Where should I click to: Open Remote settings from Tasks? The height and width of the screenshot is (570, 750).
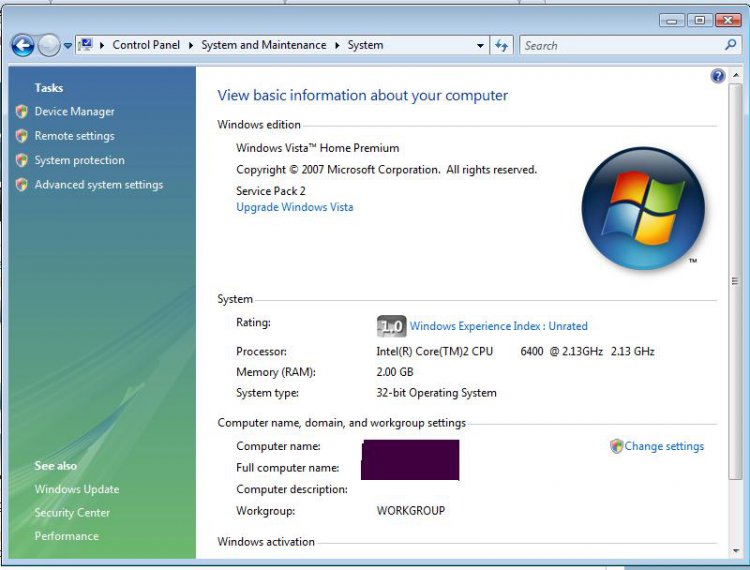[x=74, y=136]
